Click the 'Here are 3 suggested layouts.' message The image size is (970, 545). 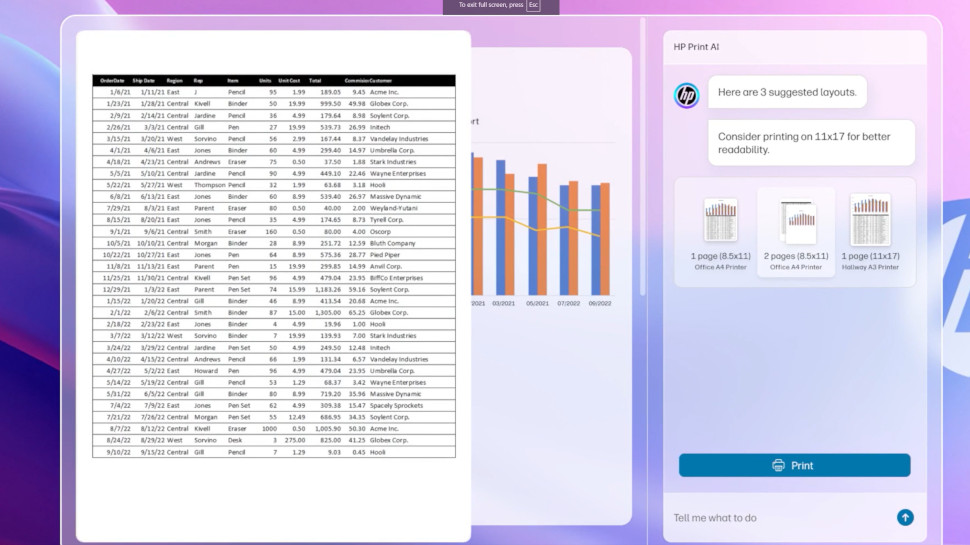pyautogui.click(x=787, y=92)
